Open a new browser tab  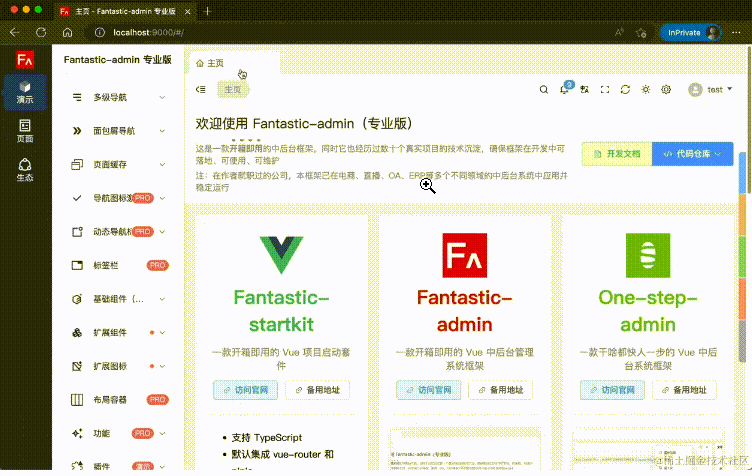pos(208,11)
